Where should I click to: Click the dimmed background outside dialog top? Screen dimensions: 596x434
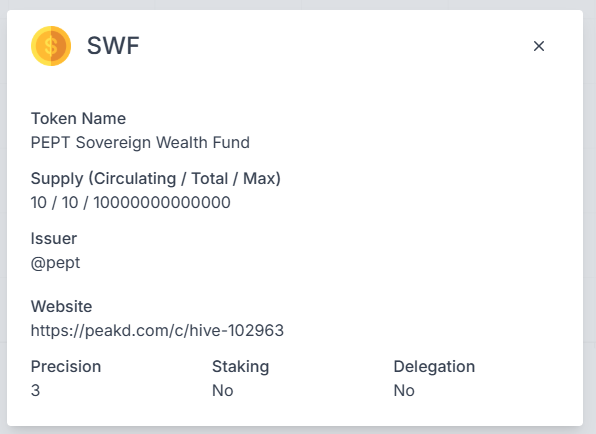point(298,5)
